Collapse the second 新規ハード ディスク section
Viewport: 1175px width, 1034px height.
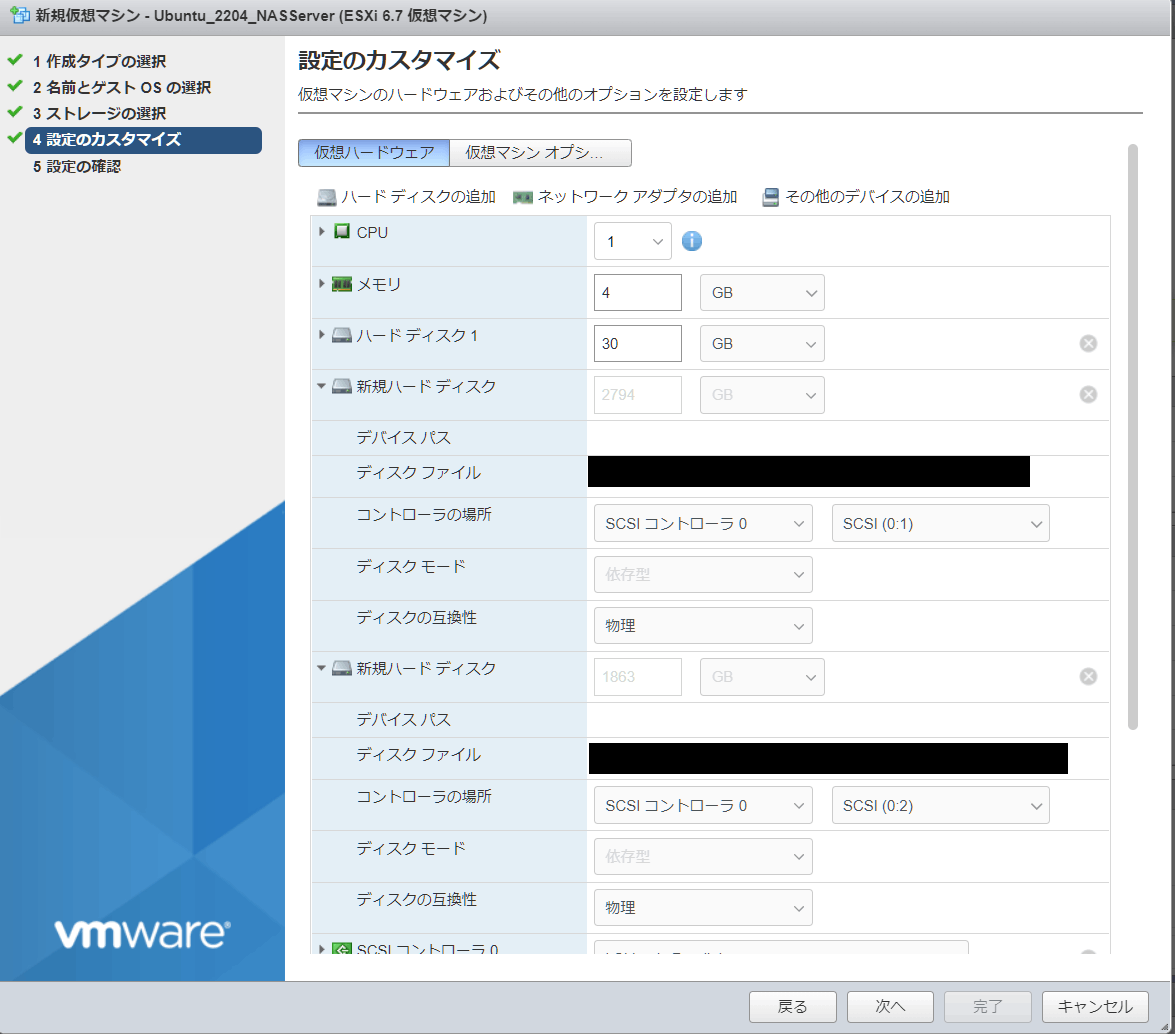pos(321,668)
